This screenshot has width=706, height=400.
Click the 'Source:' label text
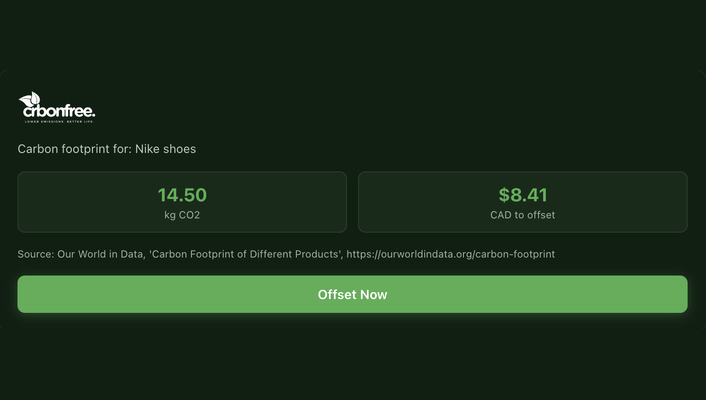pyautogui.click(x=36, y=255)
